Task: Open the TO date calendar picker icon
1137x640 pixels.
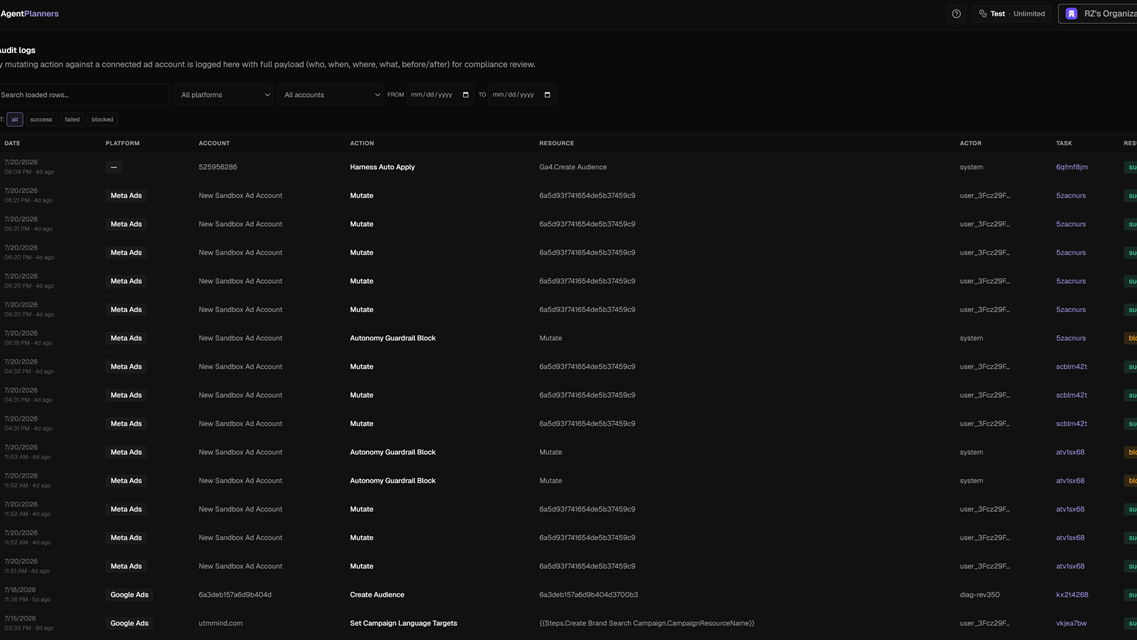Action: coord(547,95)
